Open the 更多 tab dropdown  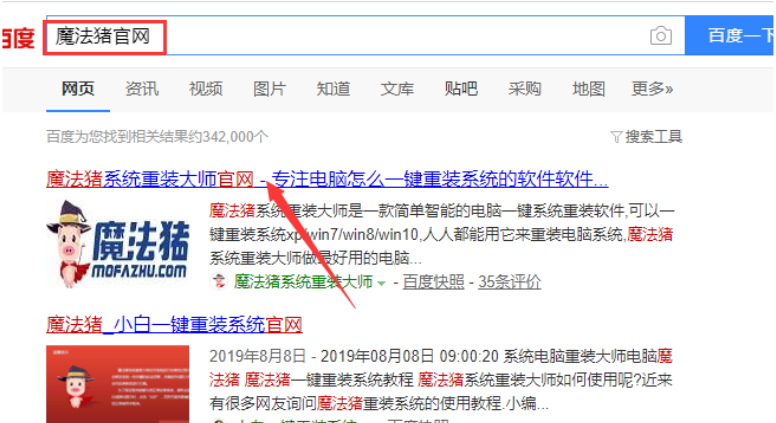pos(652,89)
